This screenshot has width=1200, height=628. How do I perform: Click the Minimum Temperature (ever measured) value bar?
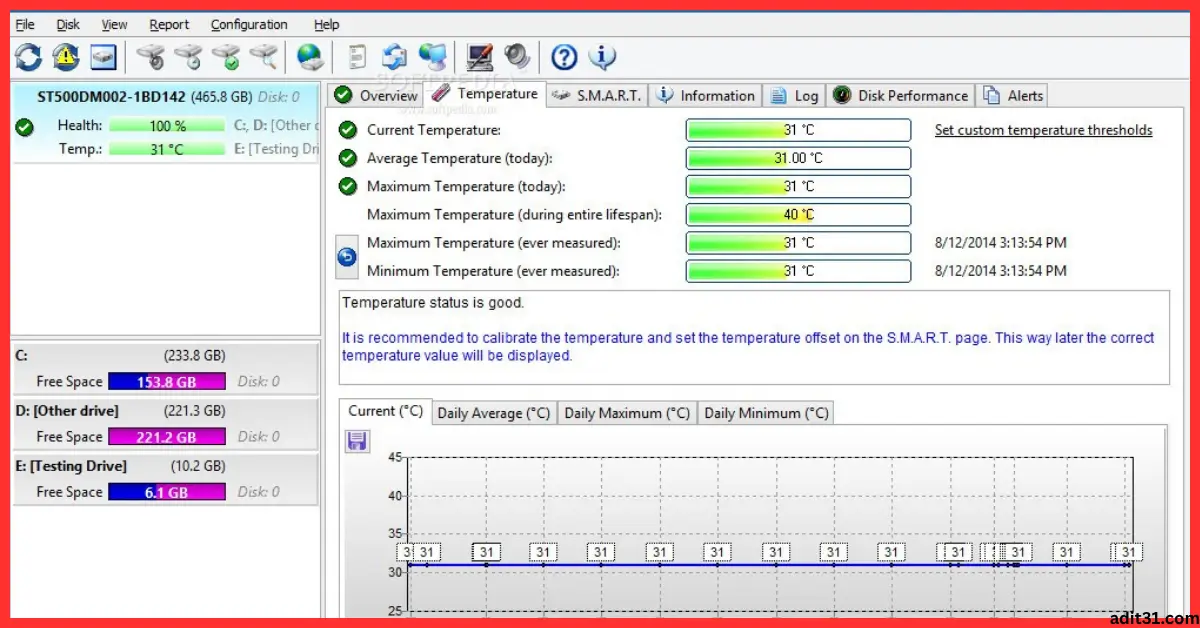pos(798,270)
